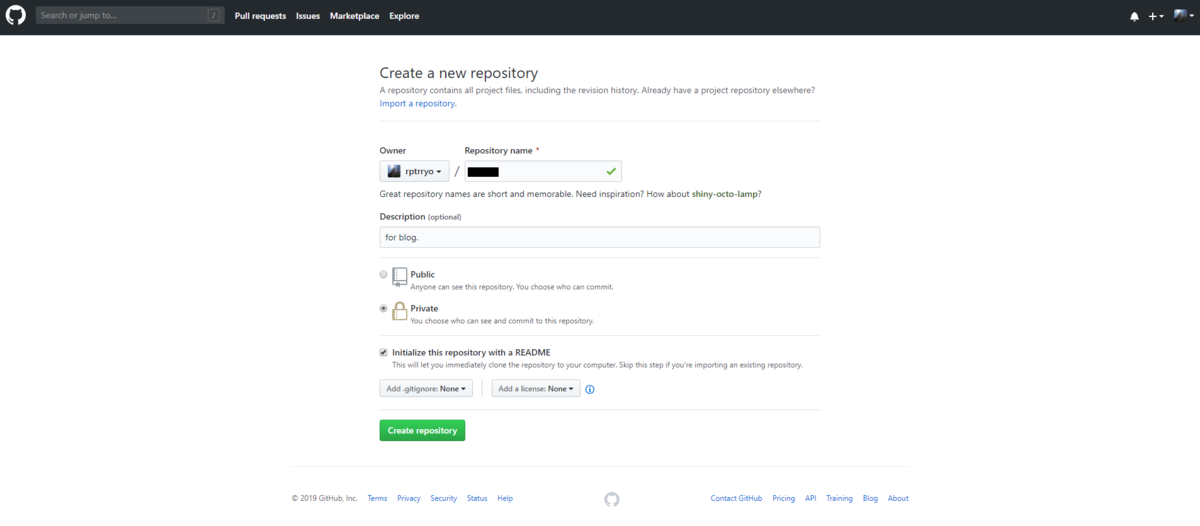Open the Pricing footer link
1200x526 pixels.
point(784,498)
